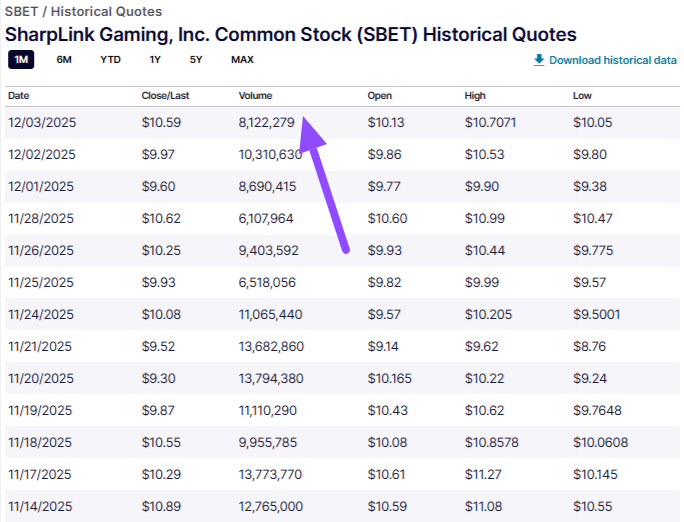Select low value $9.775
684x522 pixels.
click(x=593, y=251)
